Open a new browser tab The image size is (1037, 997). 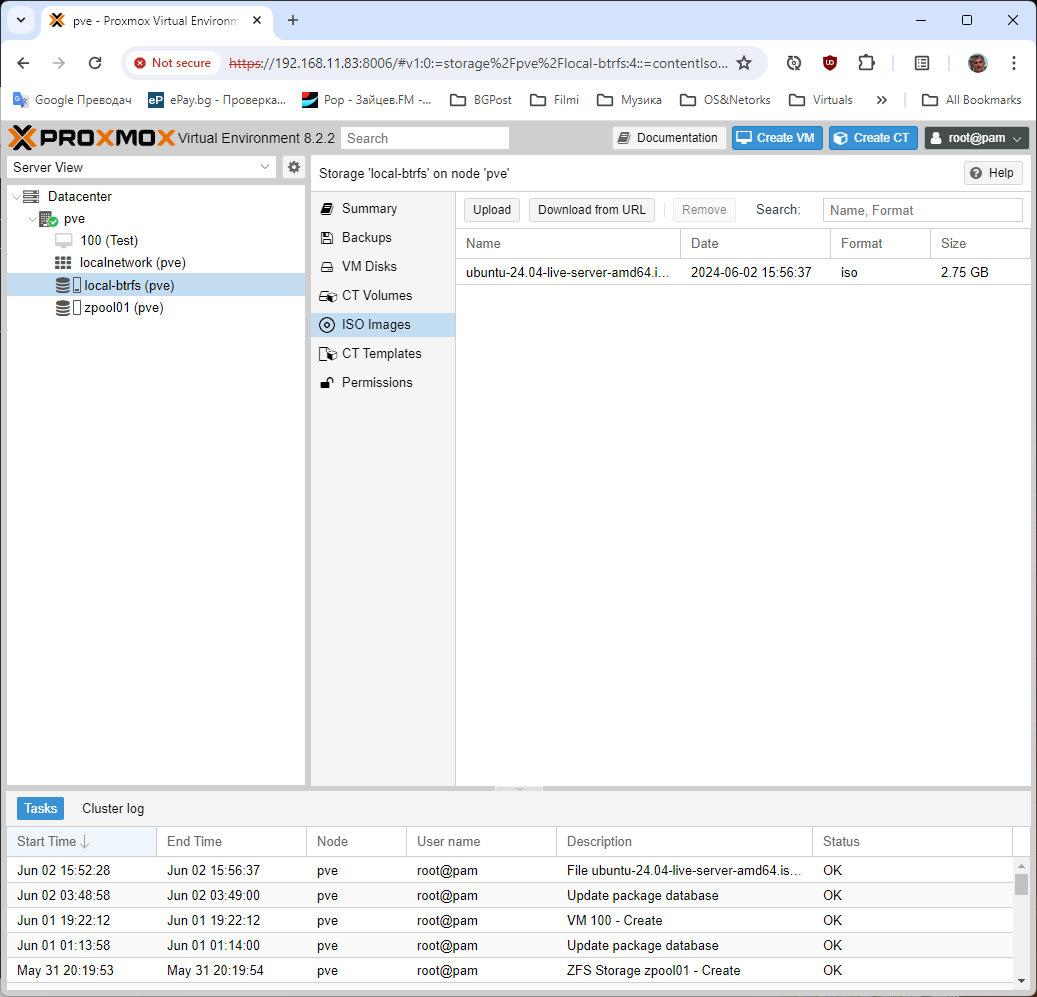(293, 20)
